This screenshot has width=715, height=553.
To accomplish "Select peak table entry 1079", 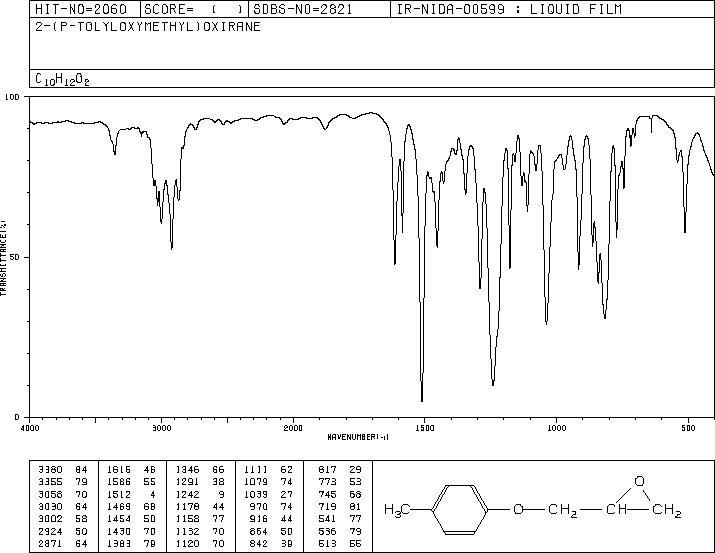I will coord(256,481).
